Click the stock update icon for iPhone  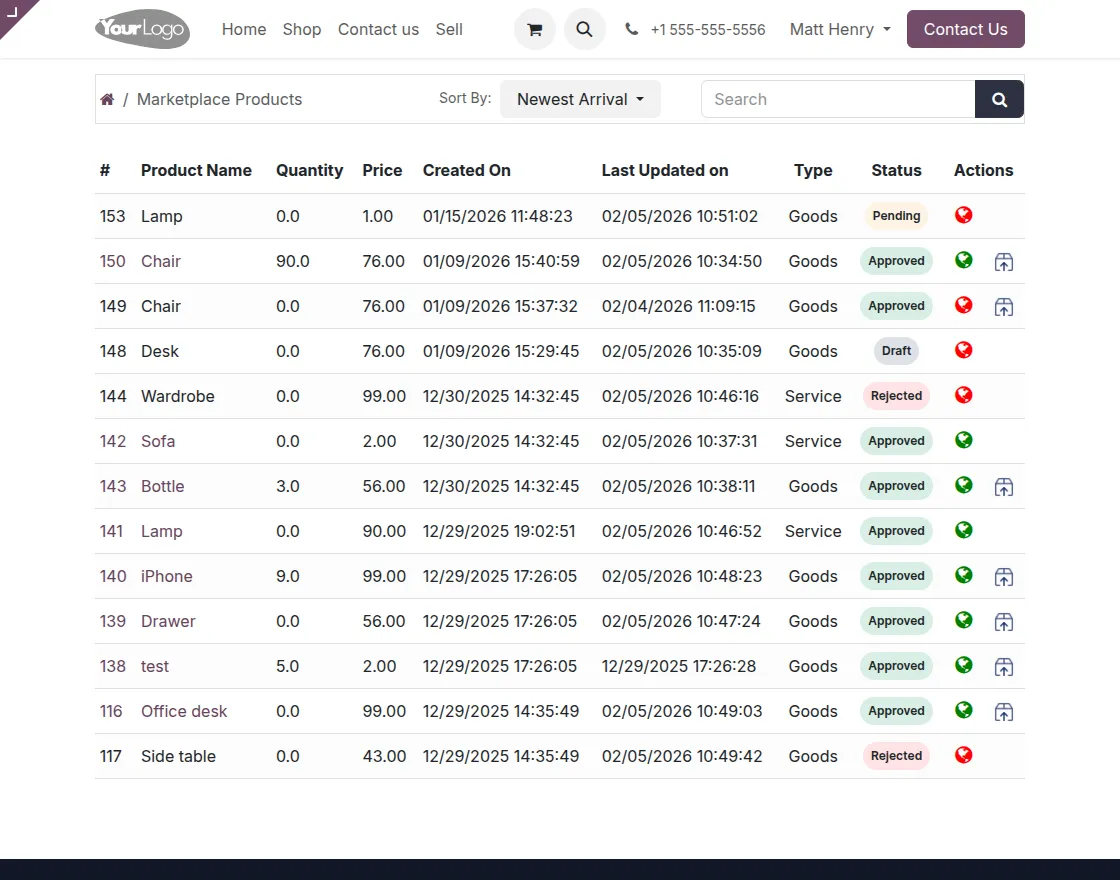(1004, 577)
